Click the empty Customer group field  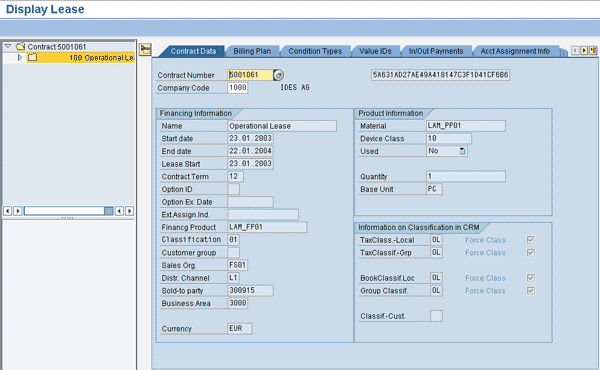point(233,253)
